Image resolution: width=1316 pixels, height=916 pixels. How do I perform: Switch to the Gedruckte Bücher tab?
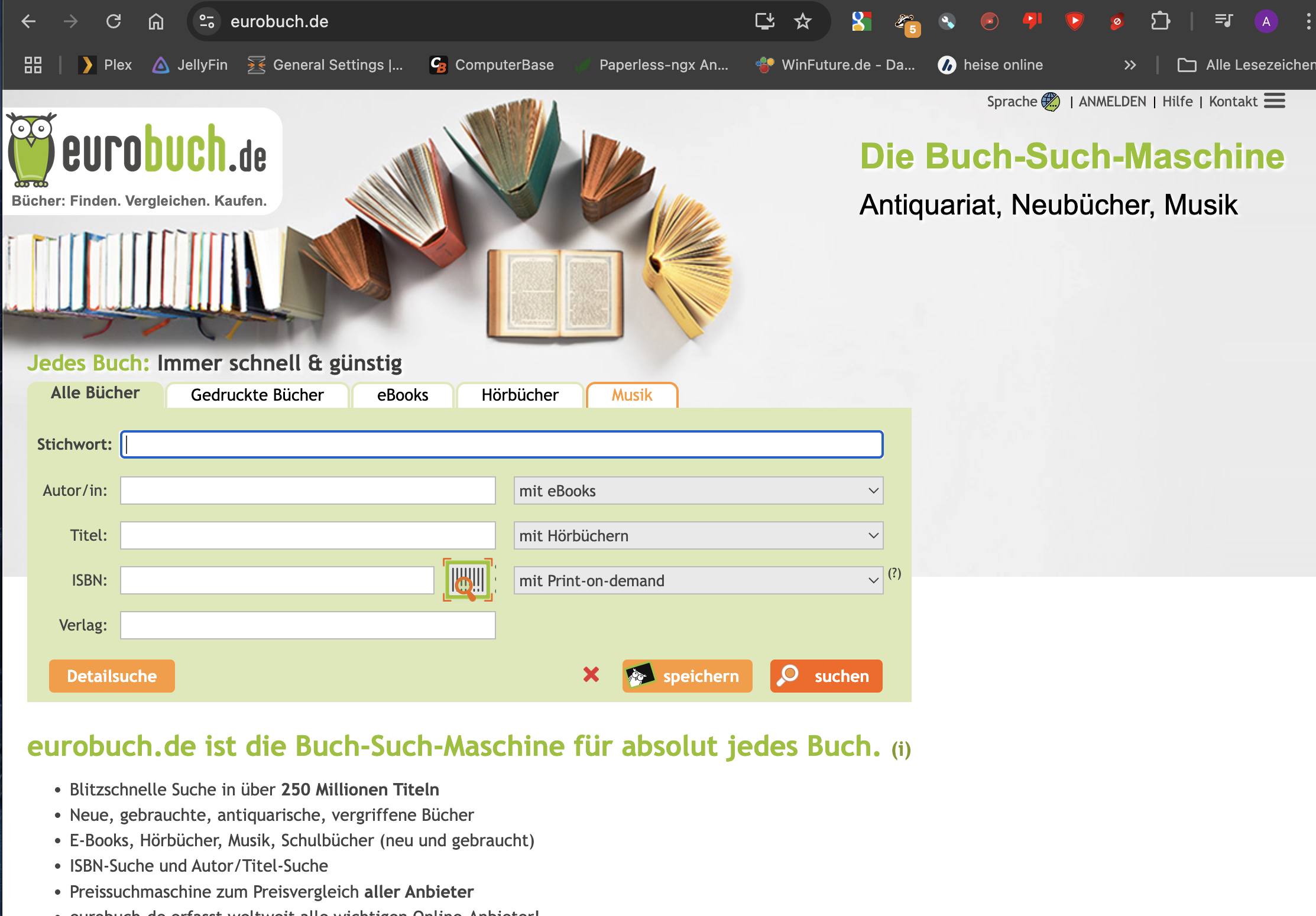tap(257, 395)
